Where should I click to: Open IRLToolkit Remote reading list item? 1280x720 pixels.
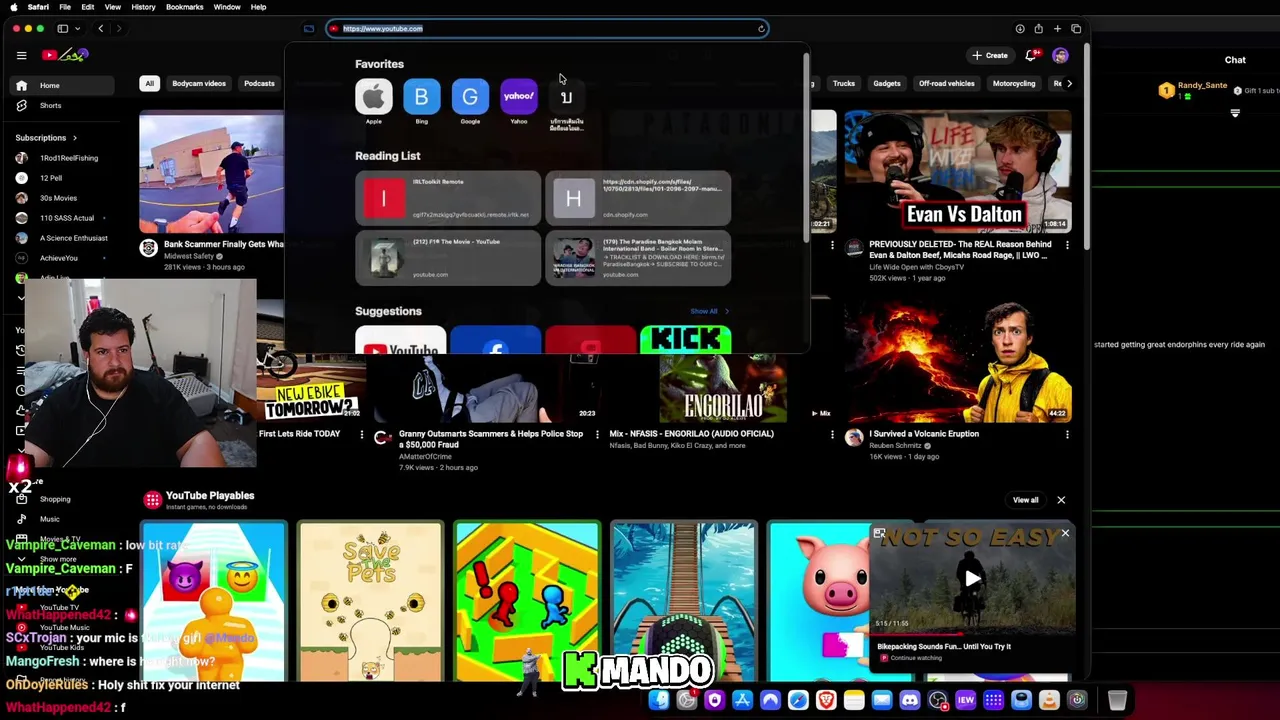tap(448, 198)
